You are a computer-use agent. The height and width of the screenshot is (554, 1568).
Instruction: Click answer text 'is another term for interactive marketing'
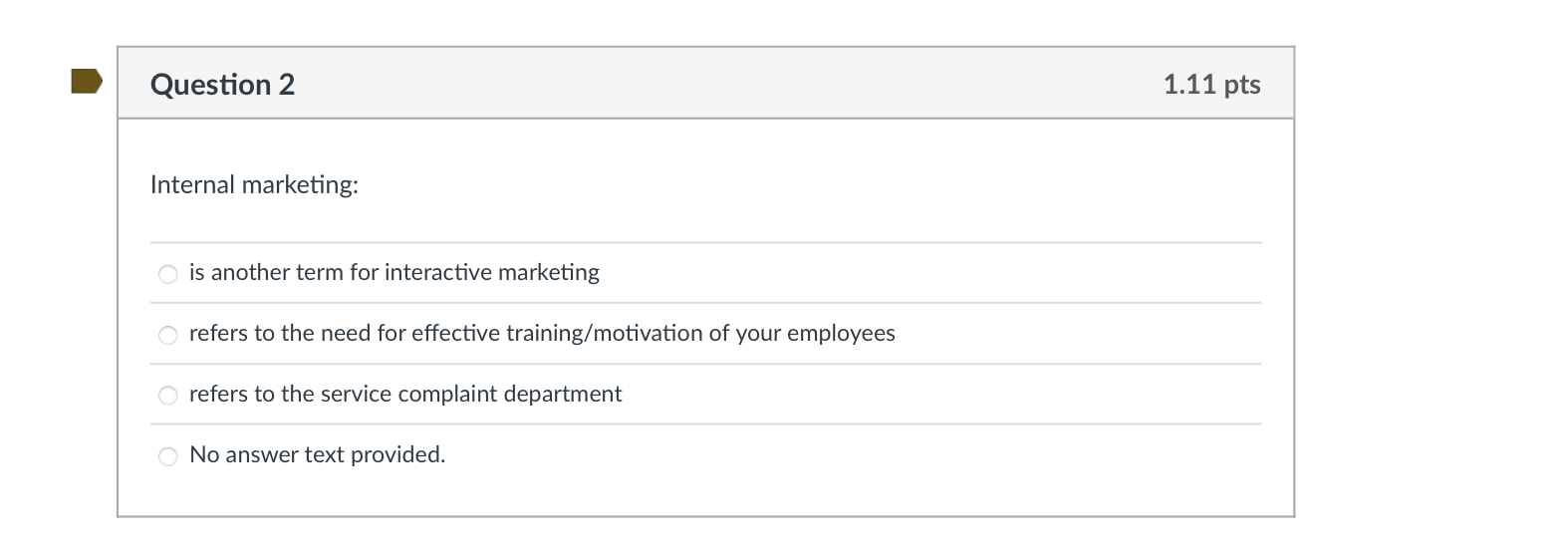[x=393, y=272]
